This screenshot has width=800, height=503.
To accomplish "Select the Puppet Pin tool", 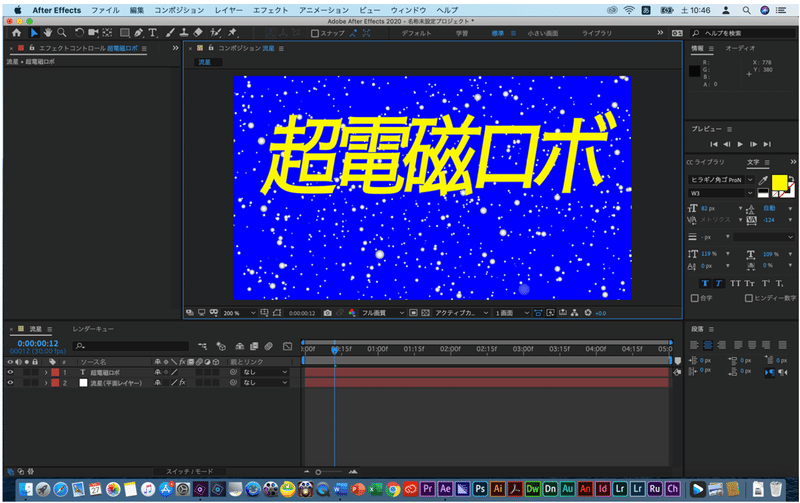I will (x=233, y=33).
